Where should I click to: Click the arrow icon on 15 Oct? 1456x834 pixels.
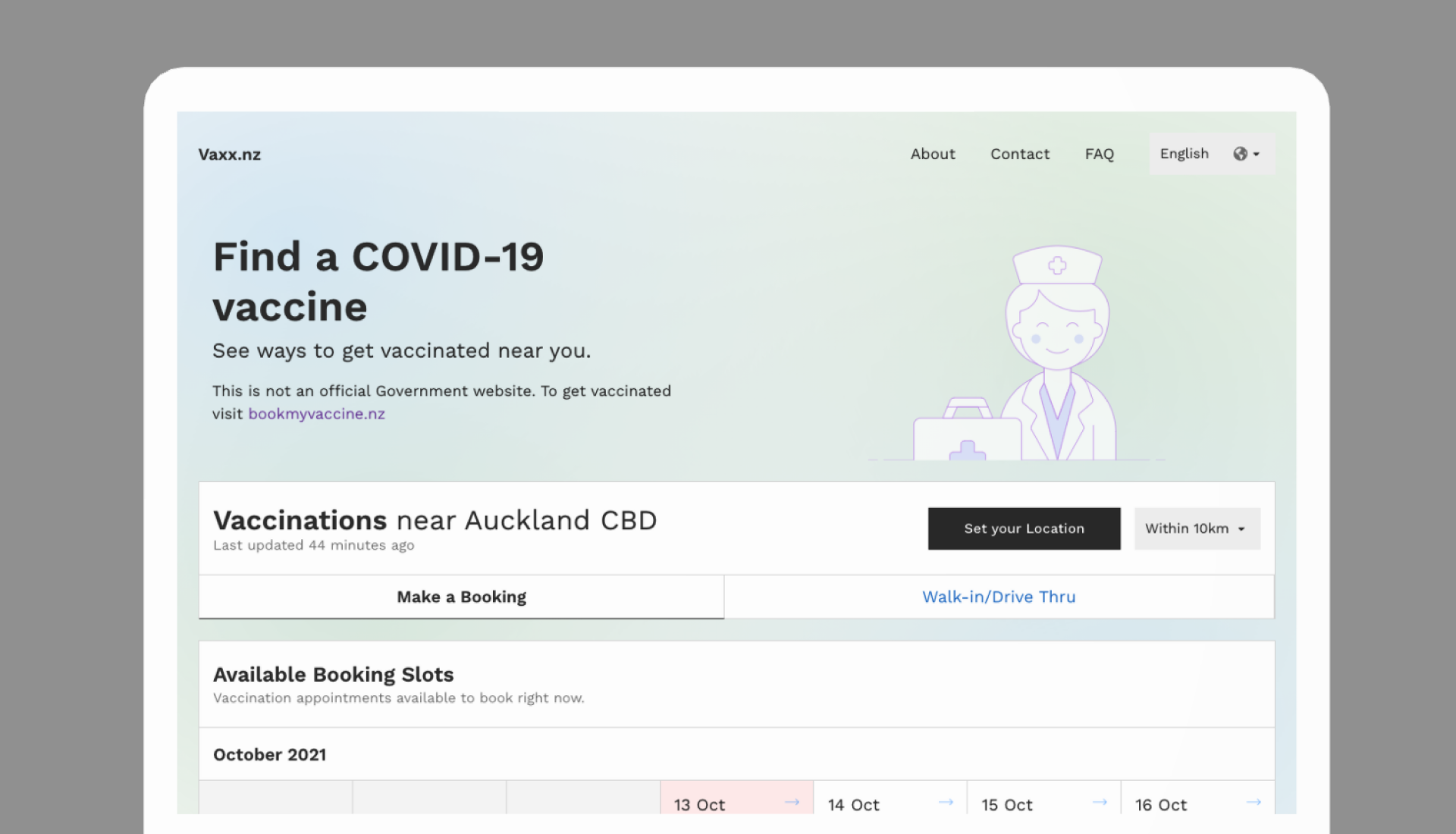pyautogui.click(x=1100, y=802)
